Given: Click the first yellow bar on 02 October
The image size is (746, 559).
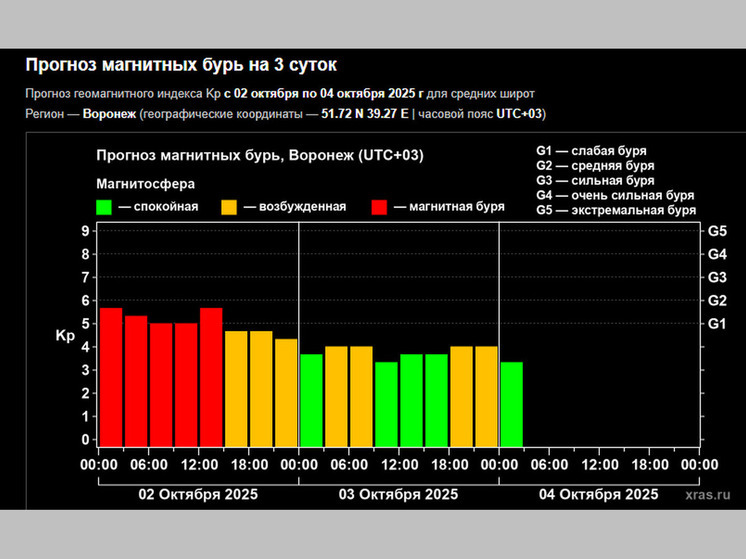Looking at the screenshot, I should pyautogui.click(x=236, y=388).
